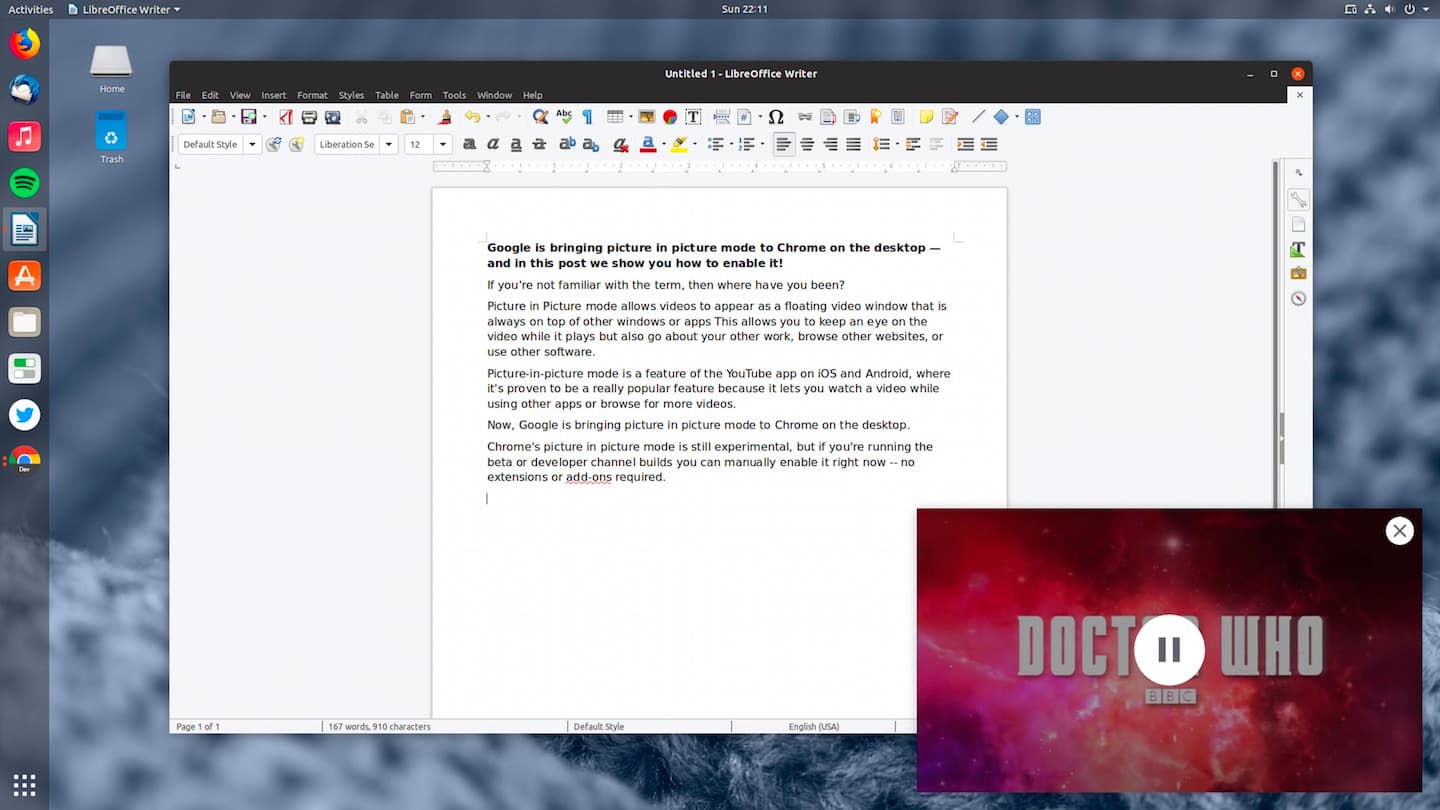Apply yellow highlighting color
The width and height of the screenshot is (1440, 810).
pyautogui.click(x=680, y=144)
